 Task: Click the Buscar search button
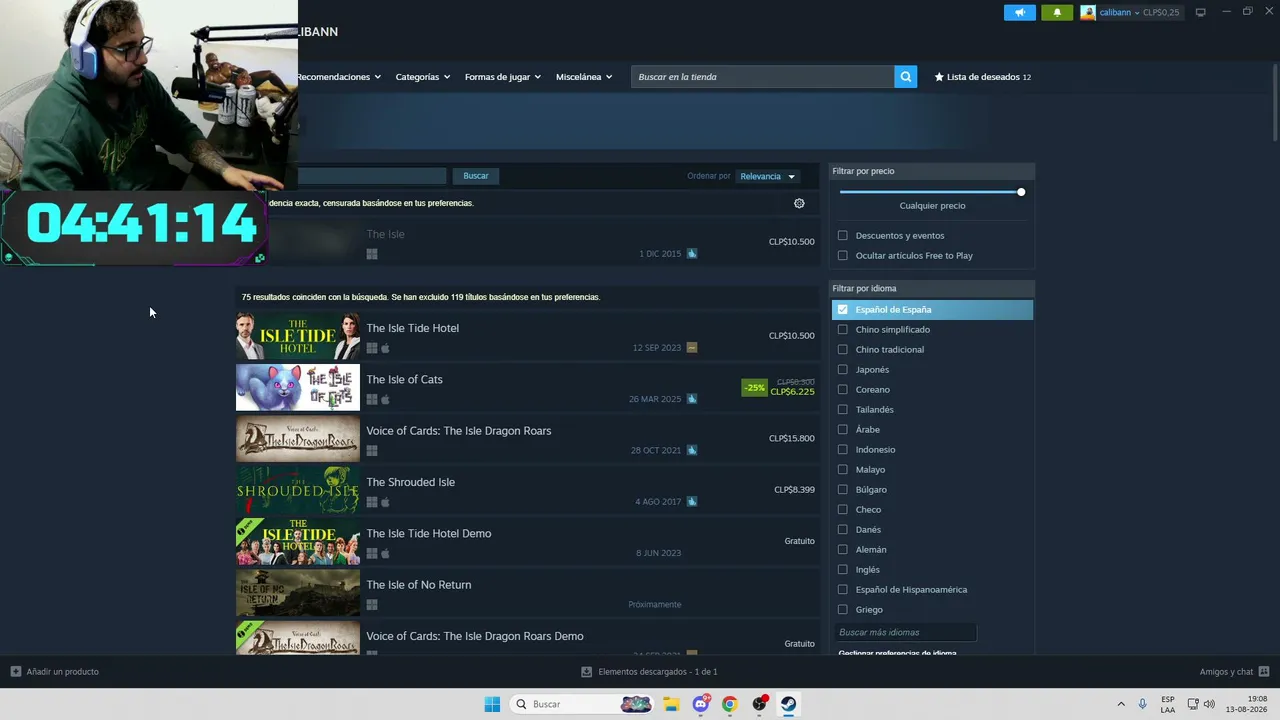pyautogui.click(x=476, y=176)
